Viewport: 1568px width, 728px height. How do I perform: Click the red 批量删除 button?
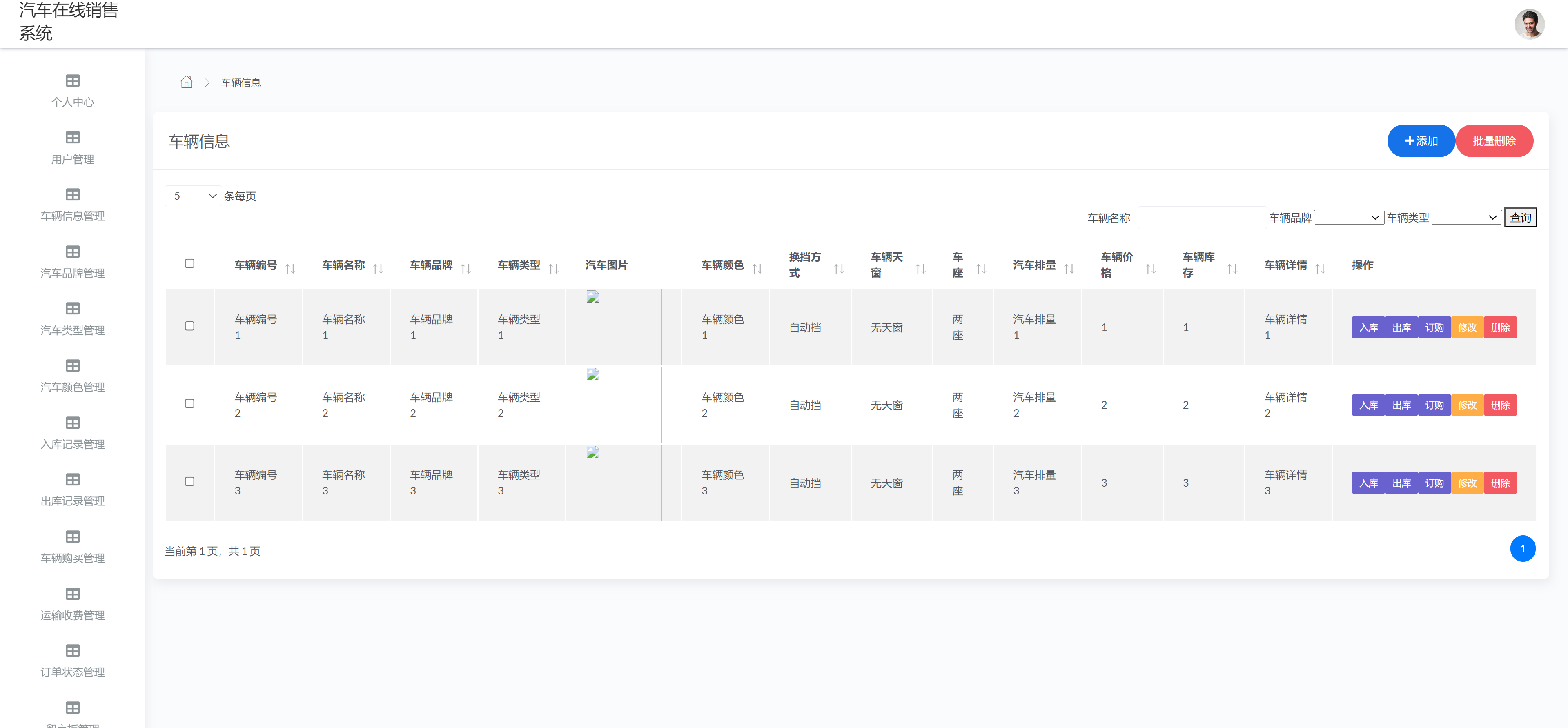coord(1494,141)
